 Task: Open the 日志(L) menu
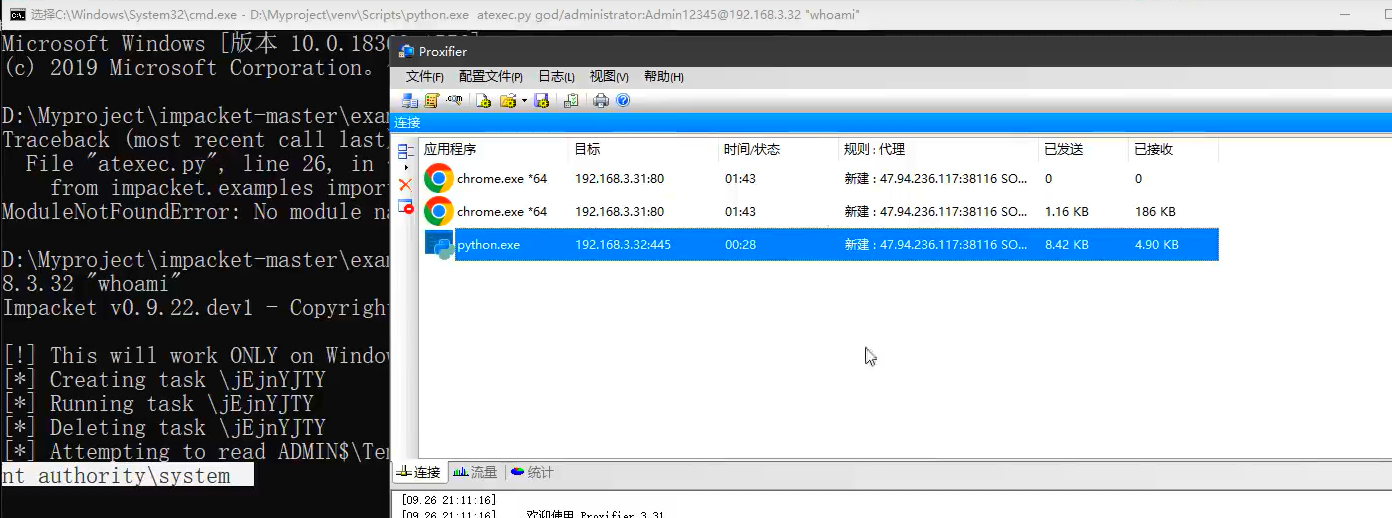point(556,77)
